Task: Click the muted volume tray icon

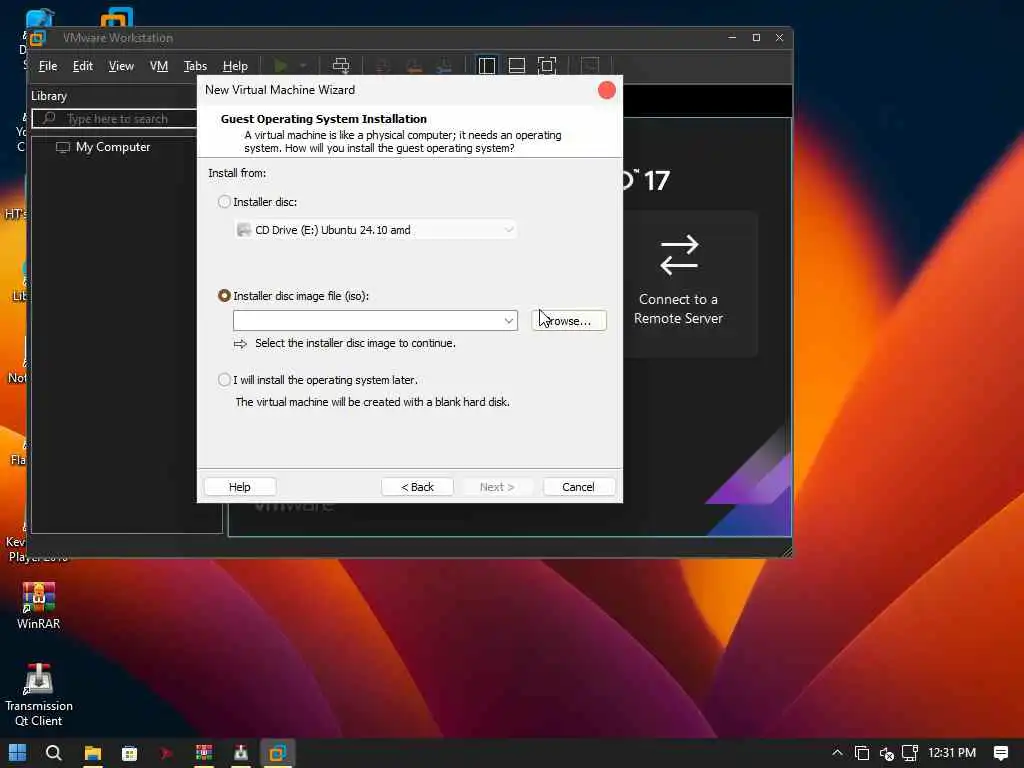Action: 886,754
